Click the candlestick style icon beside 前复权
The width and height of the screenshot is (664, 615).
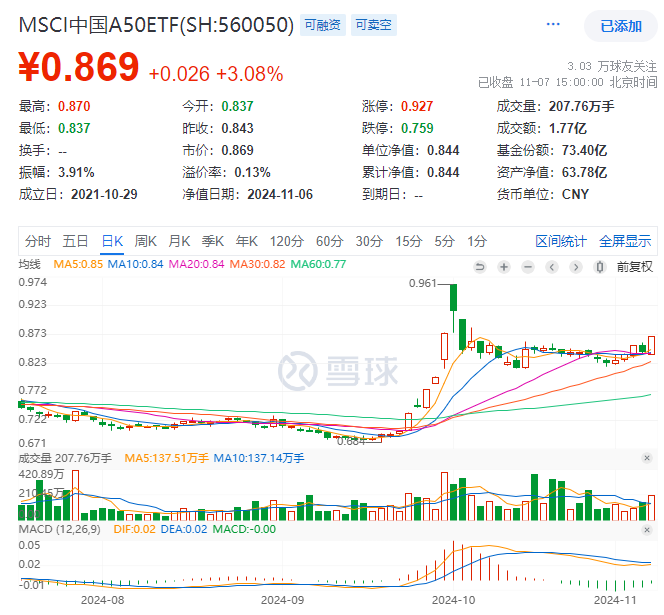tap(600, 267)
